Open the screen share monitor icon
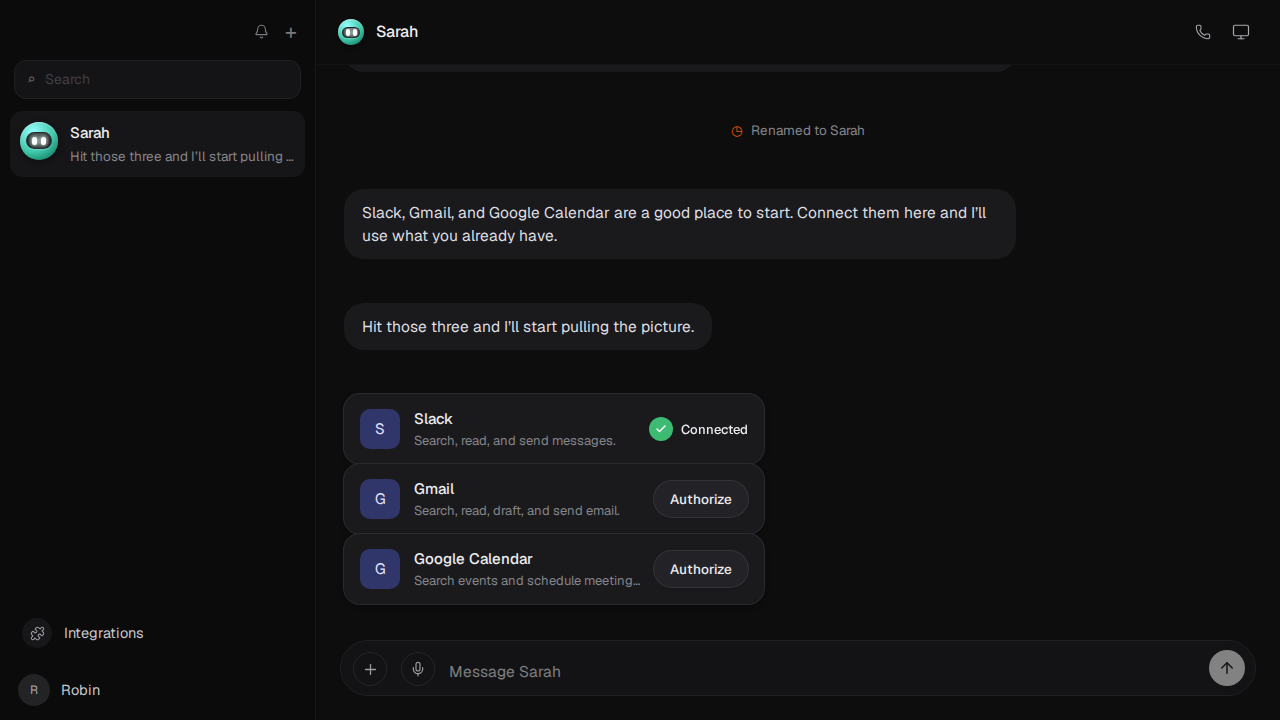 click(1241, 32)
